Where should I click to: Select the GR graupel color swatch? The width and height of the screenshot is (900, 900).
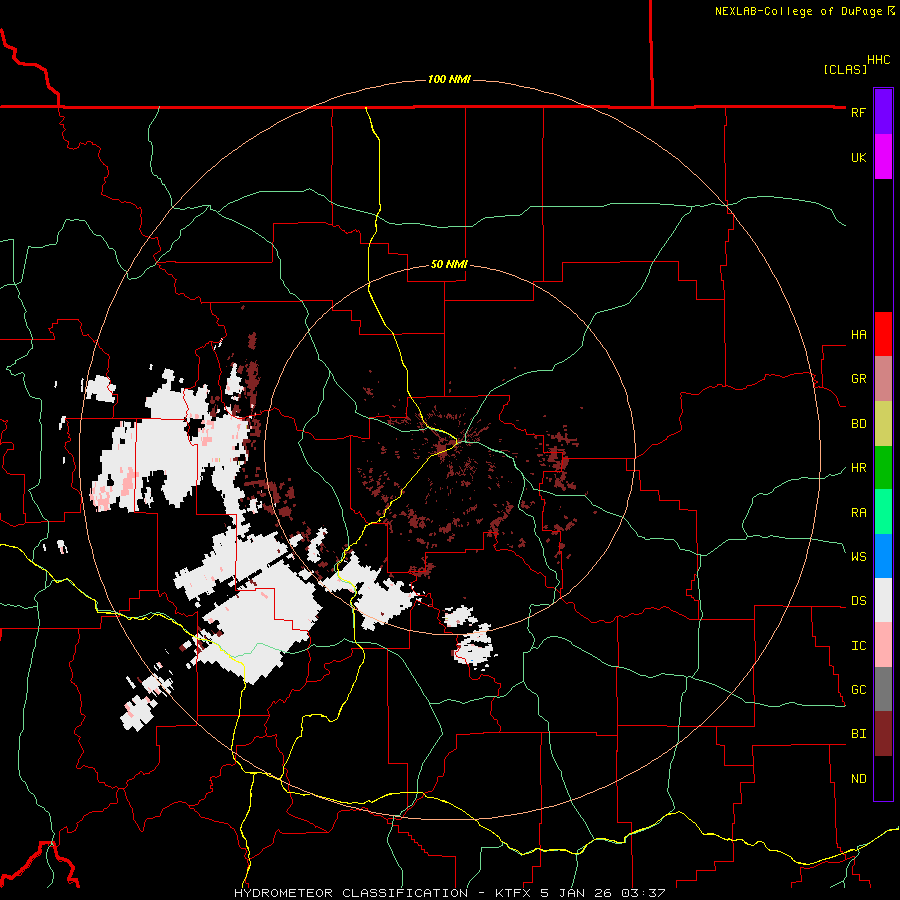pos(883,379)
